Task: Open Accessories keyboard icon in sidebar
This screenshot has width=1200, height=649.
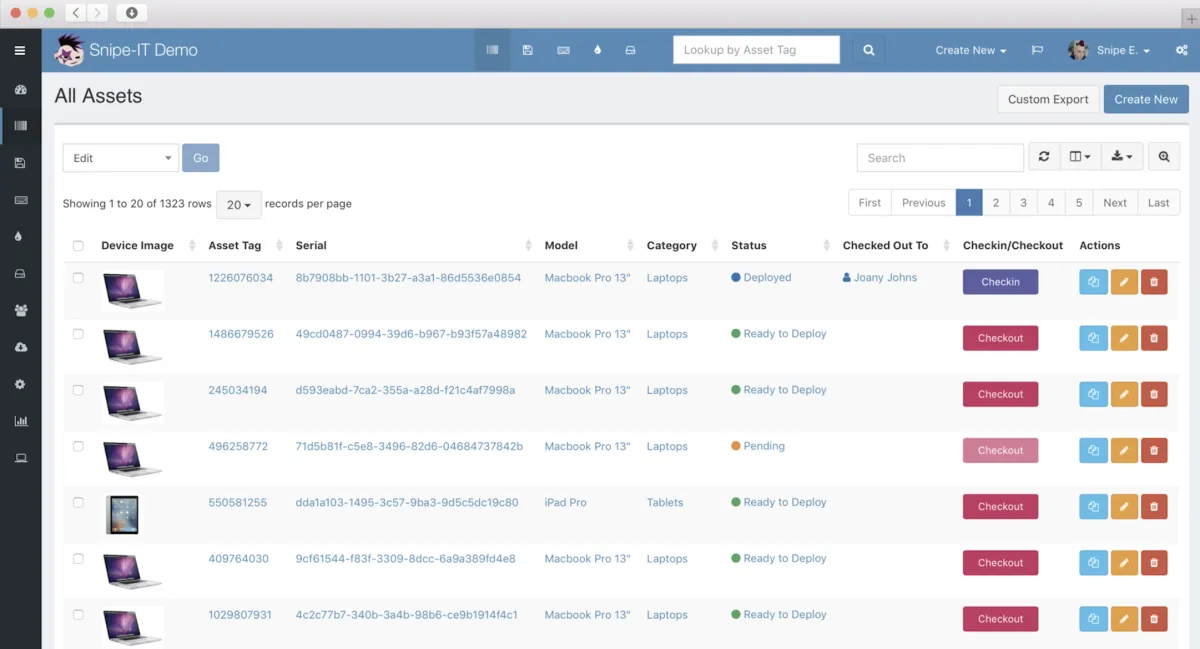Action: point(20,200)
